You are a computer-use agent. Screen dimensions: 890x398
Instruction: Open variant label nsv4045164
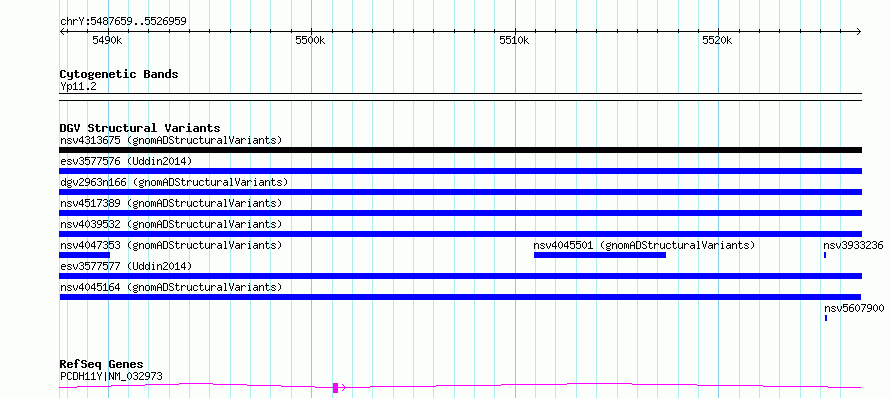click(171, 287)
